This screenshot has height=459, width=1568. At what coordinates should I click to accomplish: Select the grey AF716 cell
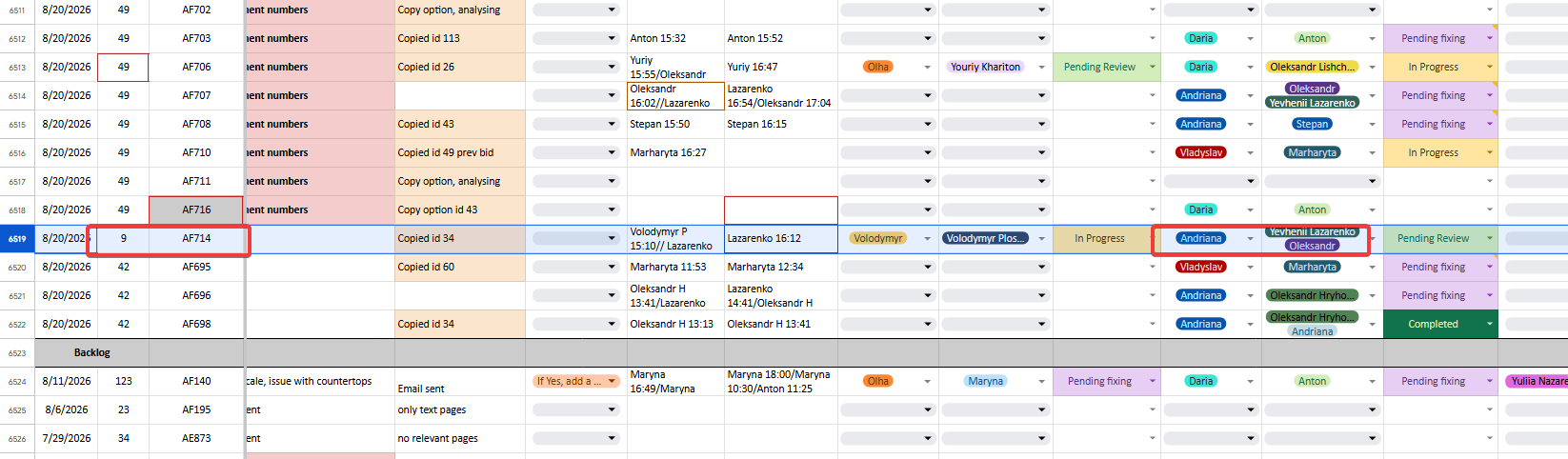pyautogui.click(x=196, y=210)
